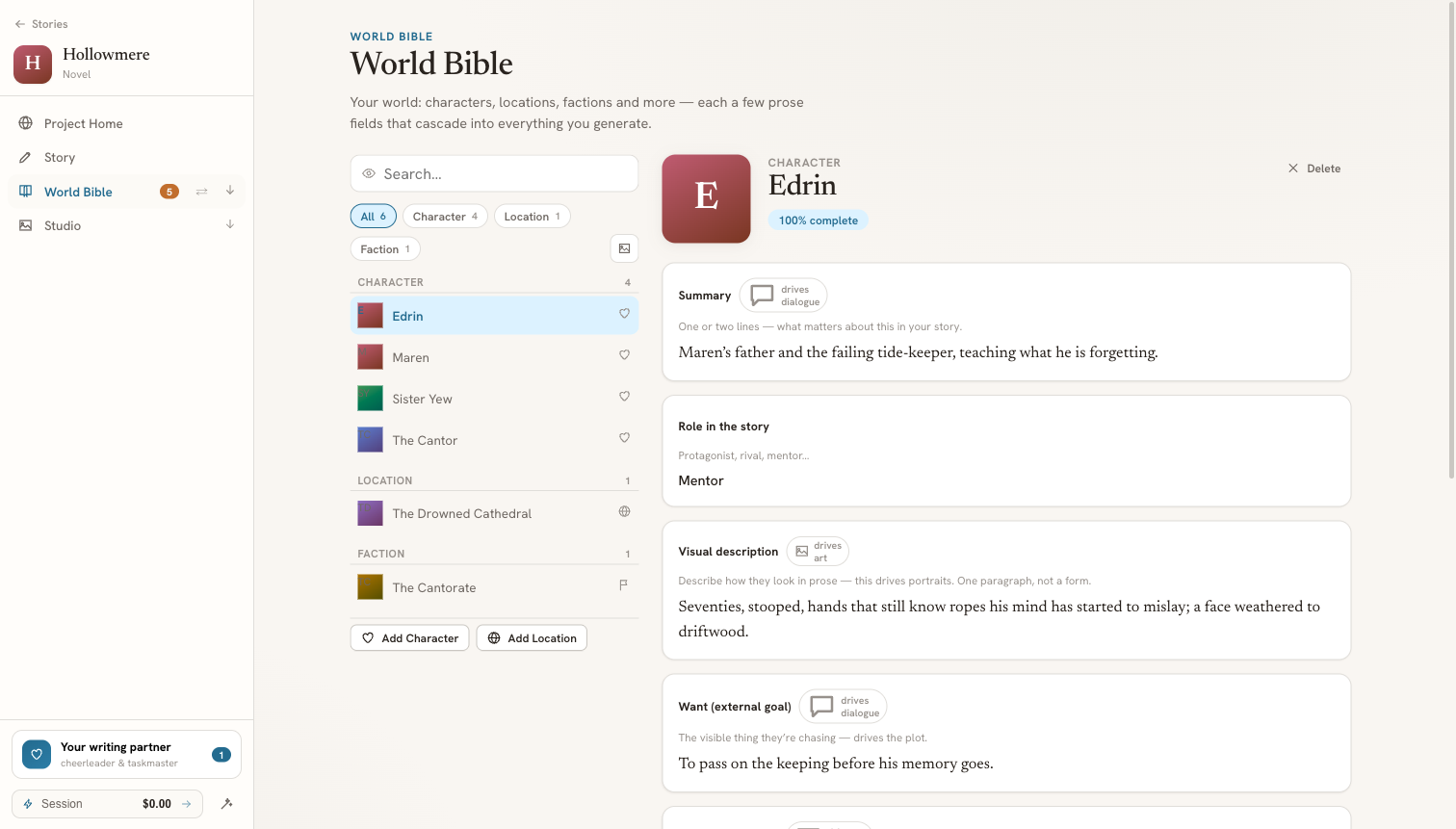This screenshot has width=1456, height=829.
Task: Expand the World Bible sidebar arrow
Action: point(230,191)
